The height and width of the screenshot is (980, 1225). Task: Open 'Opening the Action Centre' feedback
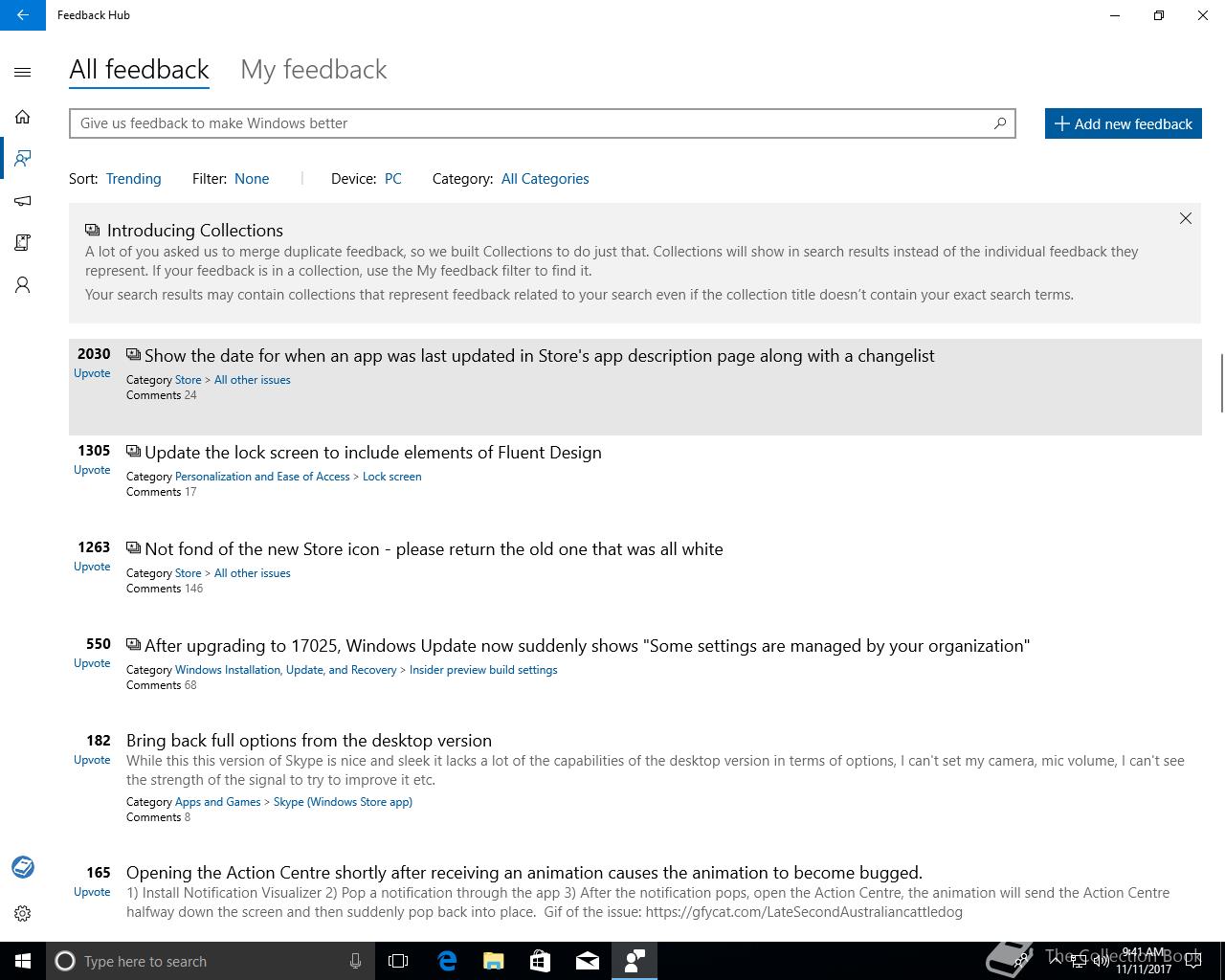click(523, 873)
